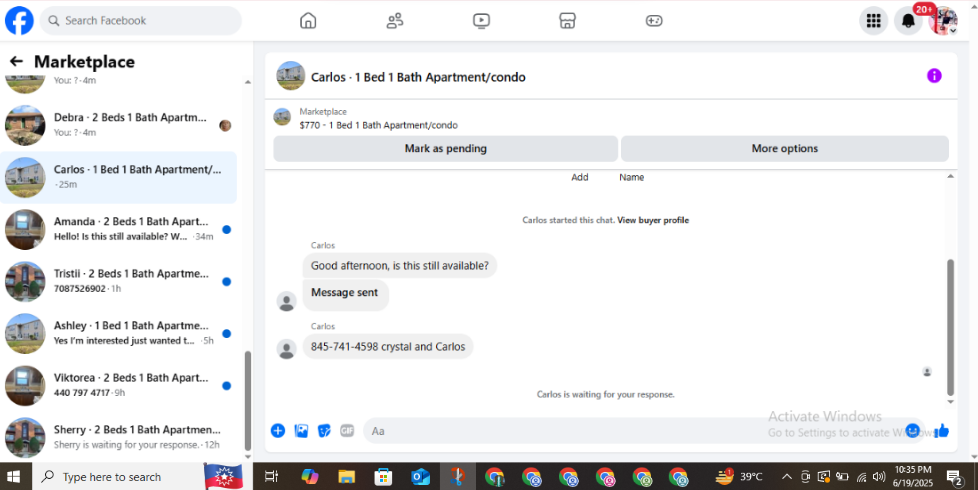Open the Watch video icon
978x490 pixels.
(x=481, y=21)
